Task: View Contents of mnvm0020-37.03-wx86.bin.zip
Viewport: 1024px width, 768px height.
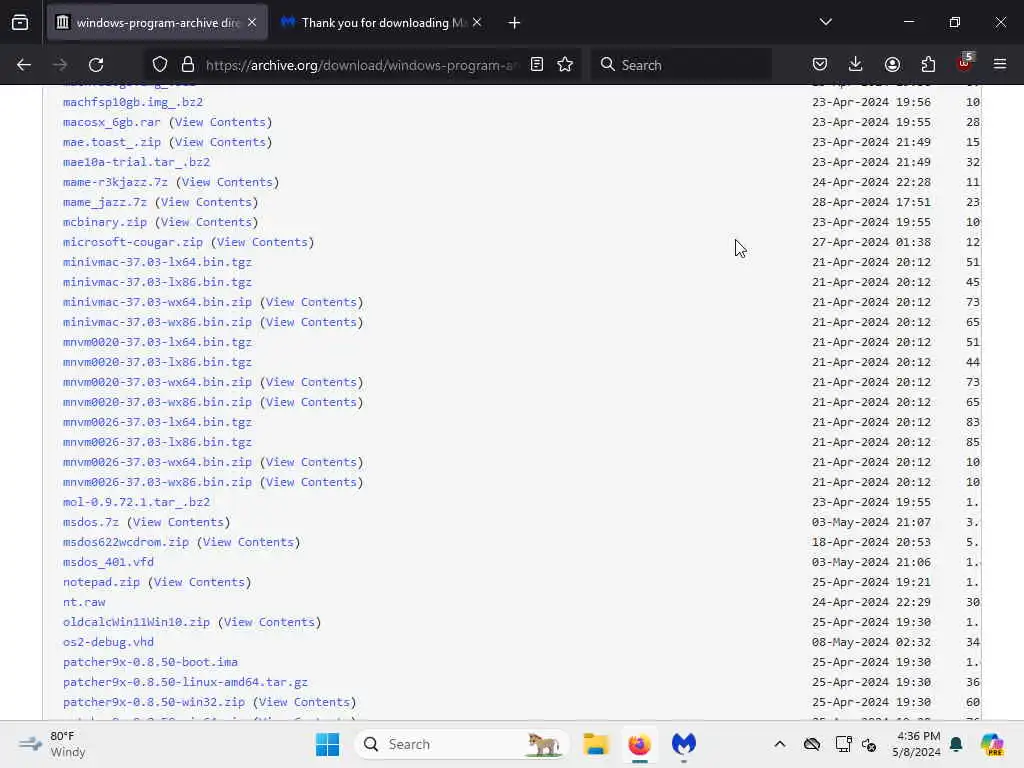Action: [x=312, y=402]
